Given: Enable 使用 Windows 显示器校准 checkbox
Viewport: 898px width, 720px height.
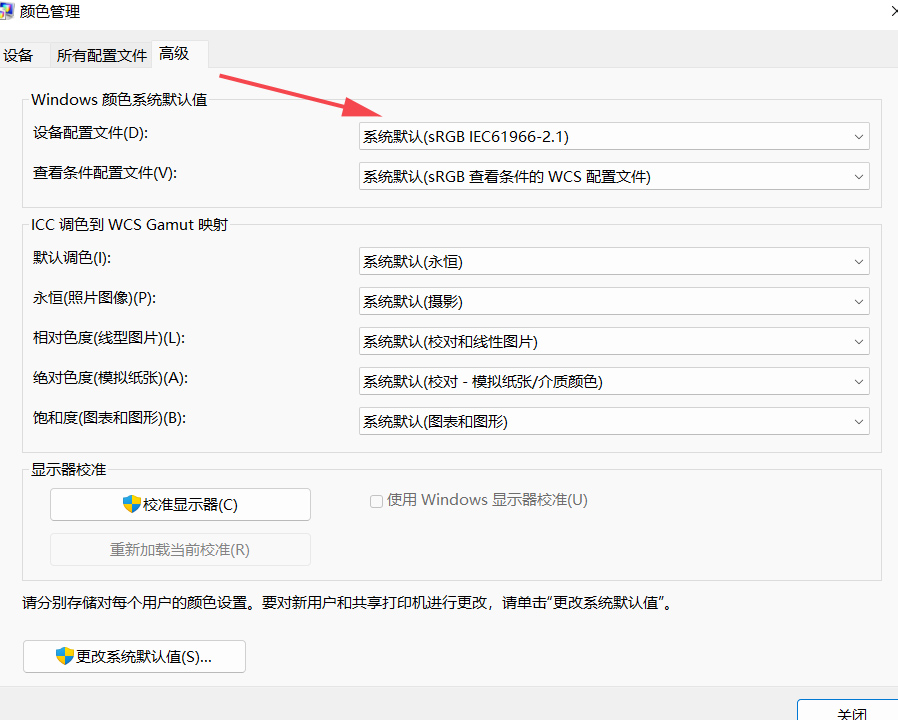Looking at the screenshot, I should [x=376, y=501].
